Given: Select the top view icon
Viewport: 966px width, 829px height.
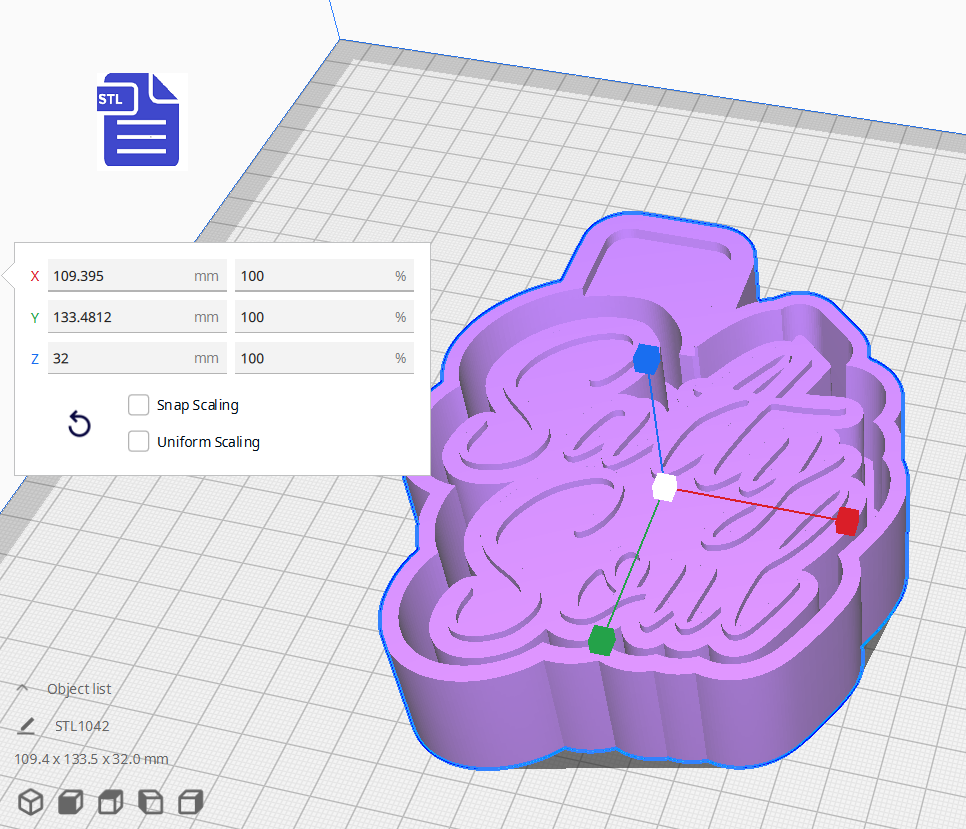Looking at the screenshot, I should (x=110, y=802).
